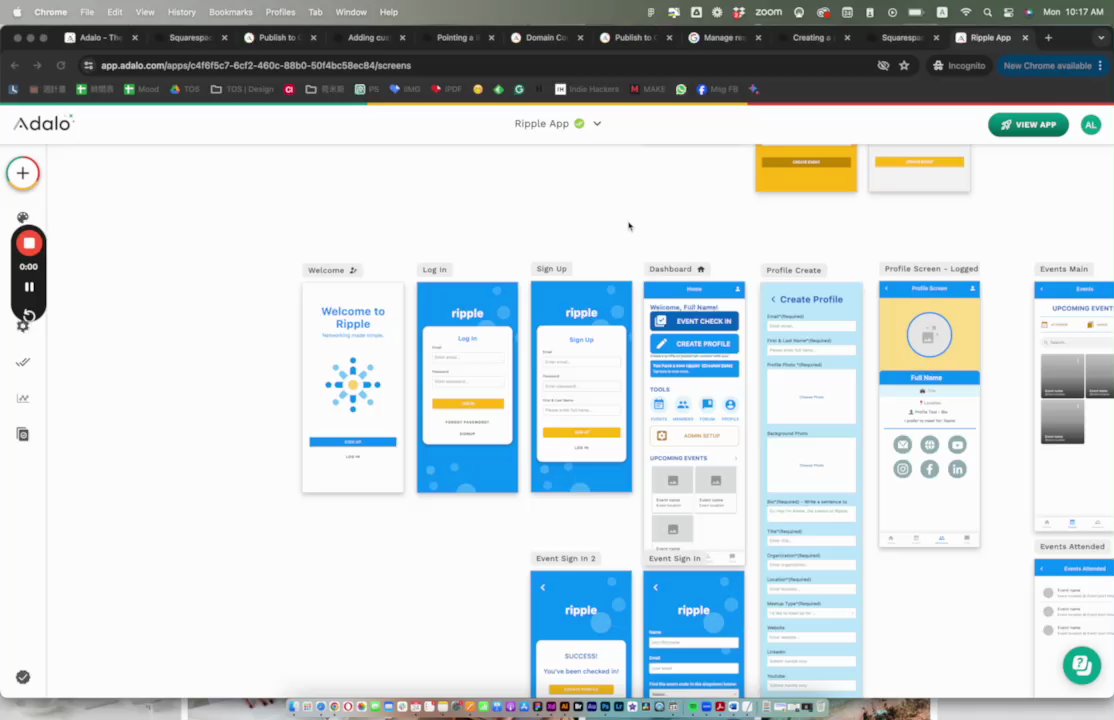Viewport: 1114px width, 720px height.
Task: Switch to the Pointing a browser tab
Action: tap(456, 38)
